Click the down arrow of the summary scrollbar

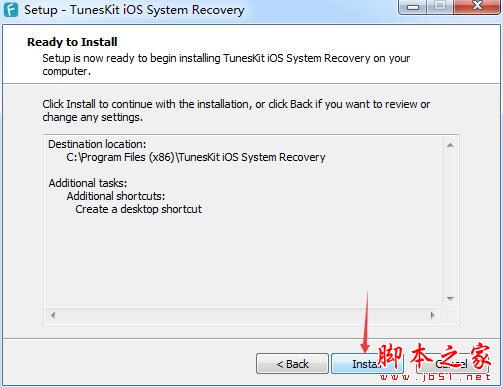pyautogui.click(x=450, y=299)
